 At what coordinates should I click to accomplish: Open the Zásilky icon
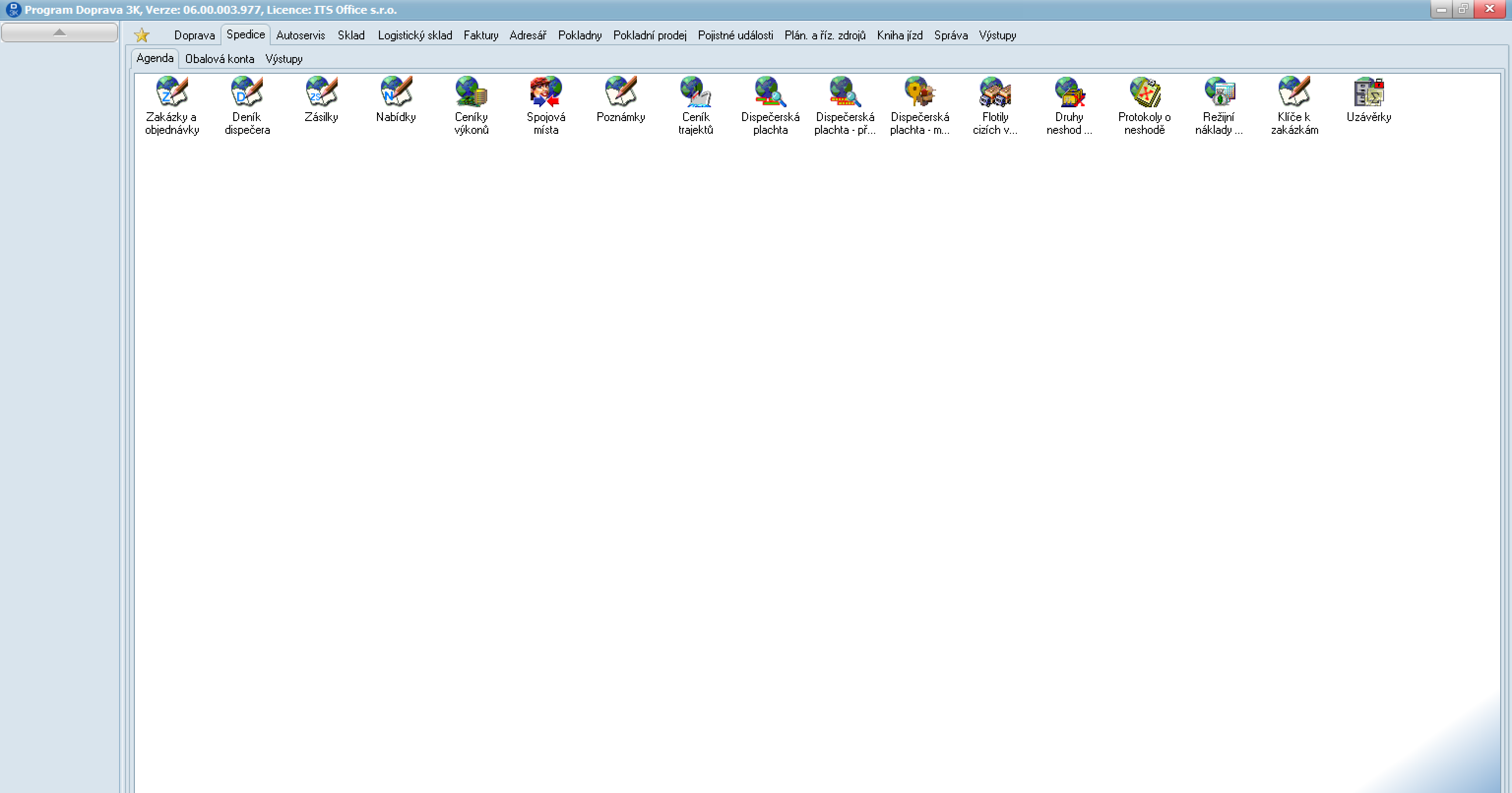pos(321,100)
